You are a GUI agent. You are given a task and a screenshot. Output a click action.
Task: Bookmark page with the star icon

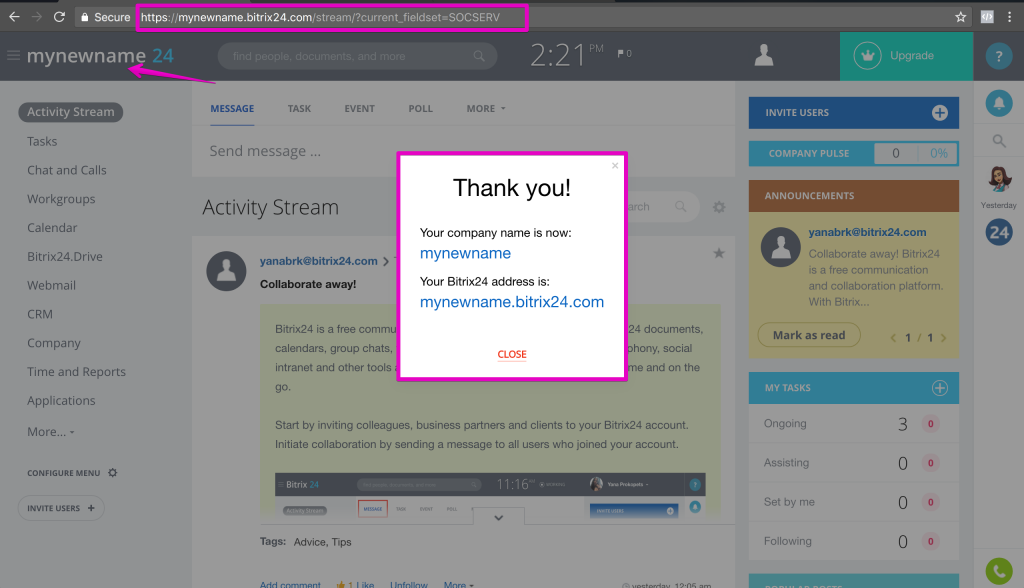(x=961, y=17)
